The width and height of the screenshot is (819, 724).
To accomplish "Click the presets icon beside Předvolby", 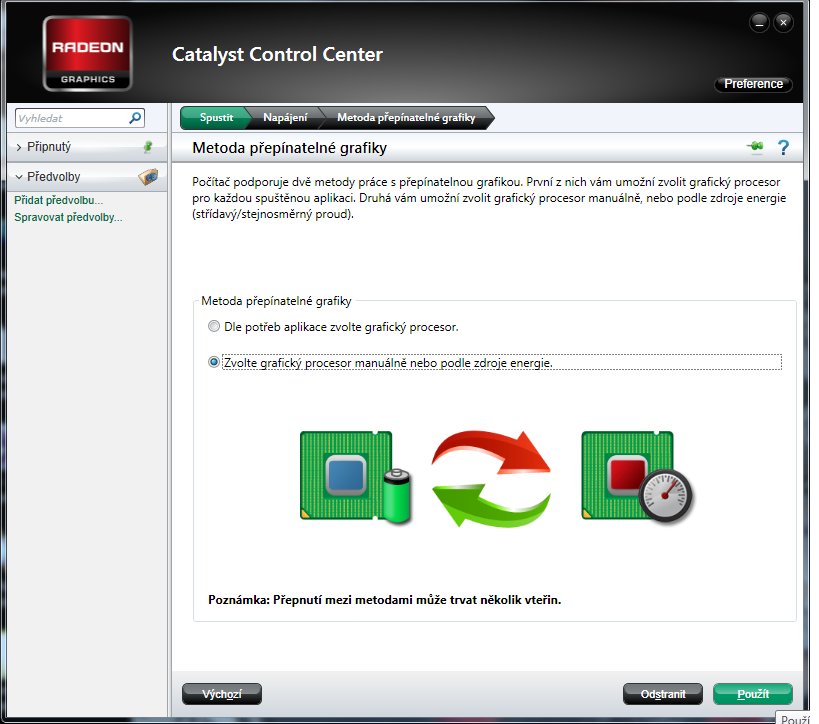I will [148, 177].
